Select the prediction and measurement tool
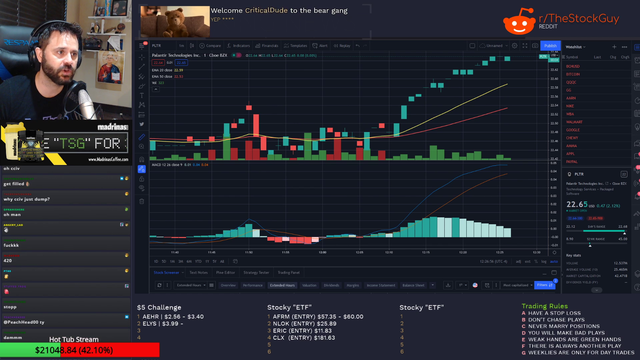640x360 pixels. [x=142, y=115]
